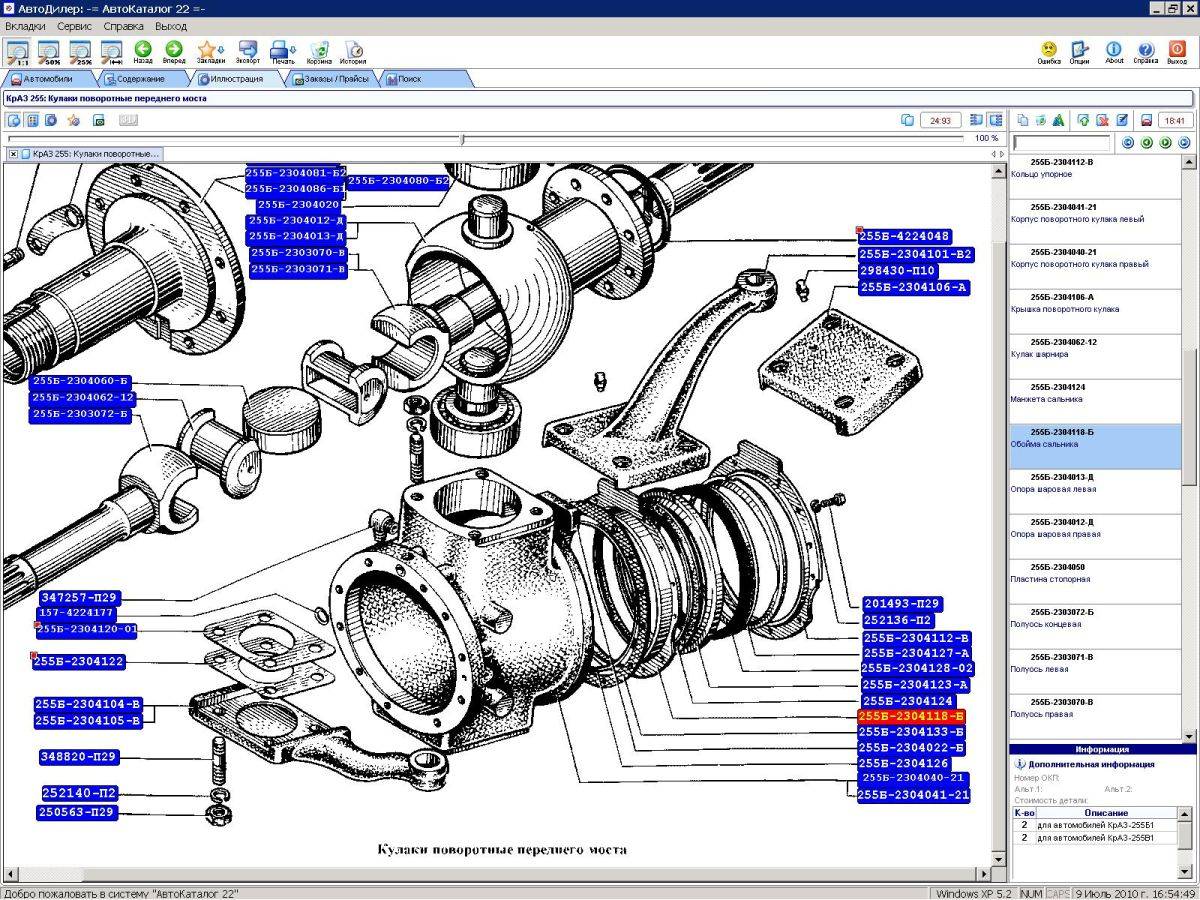1200x900 pixels.
Task: Set illustration zoom to 1:1
Action: pyautogui.click(x=18, y=51)
